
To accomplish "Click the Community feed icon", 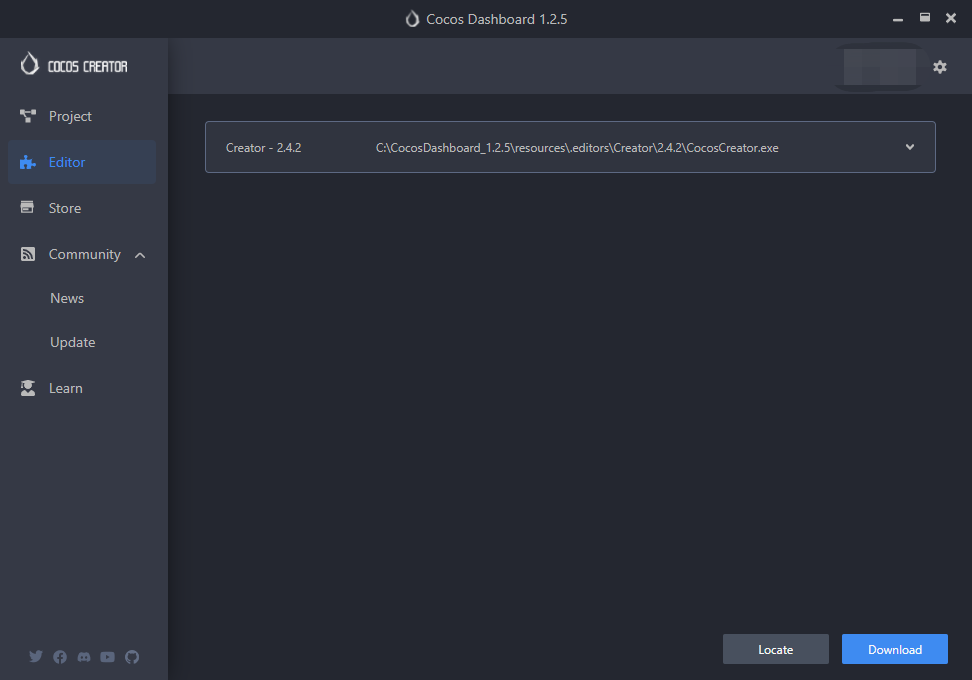I will click(27, 254).
